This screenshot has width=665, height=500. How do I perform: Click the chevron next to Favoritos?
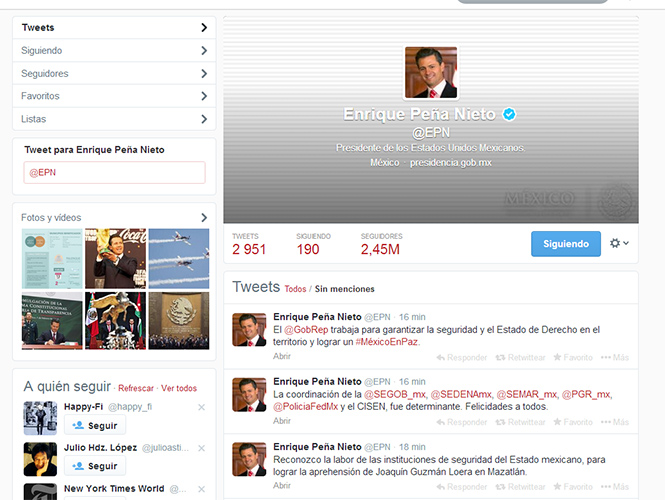(x=204, y=96)
